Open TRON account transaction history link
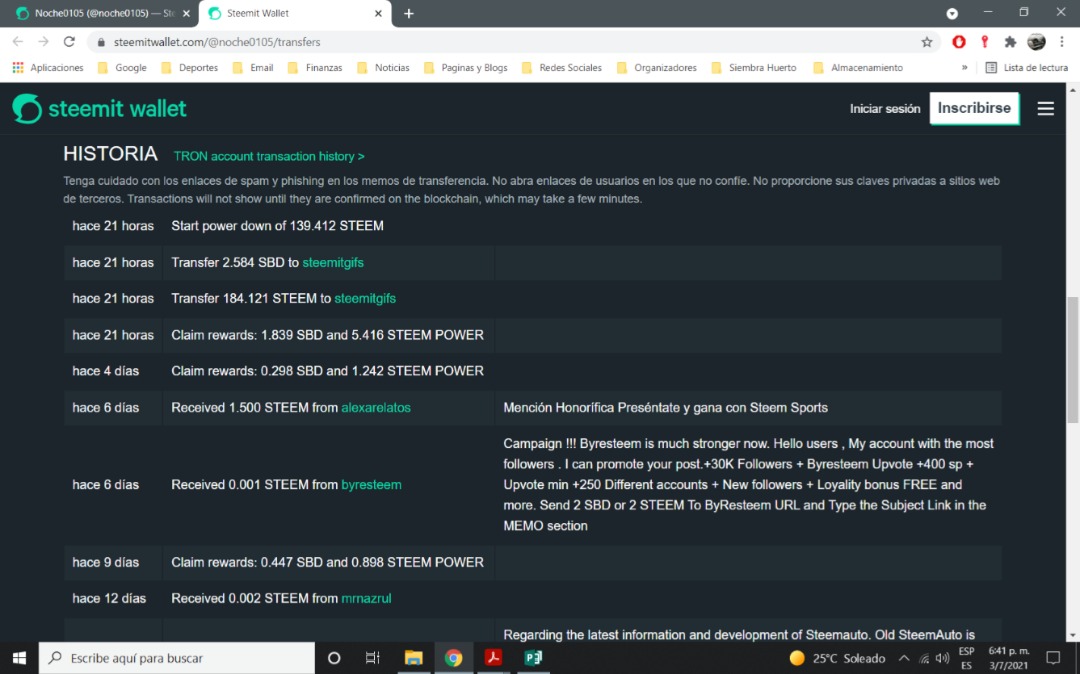 (x=269, y=156)
